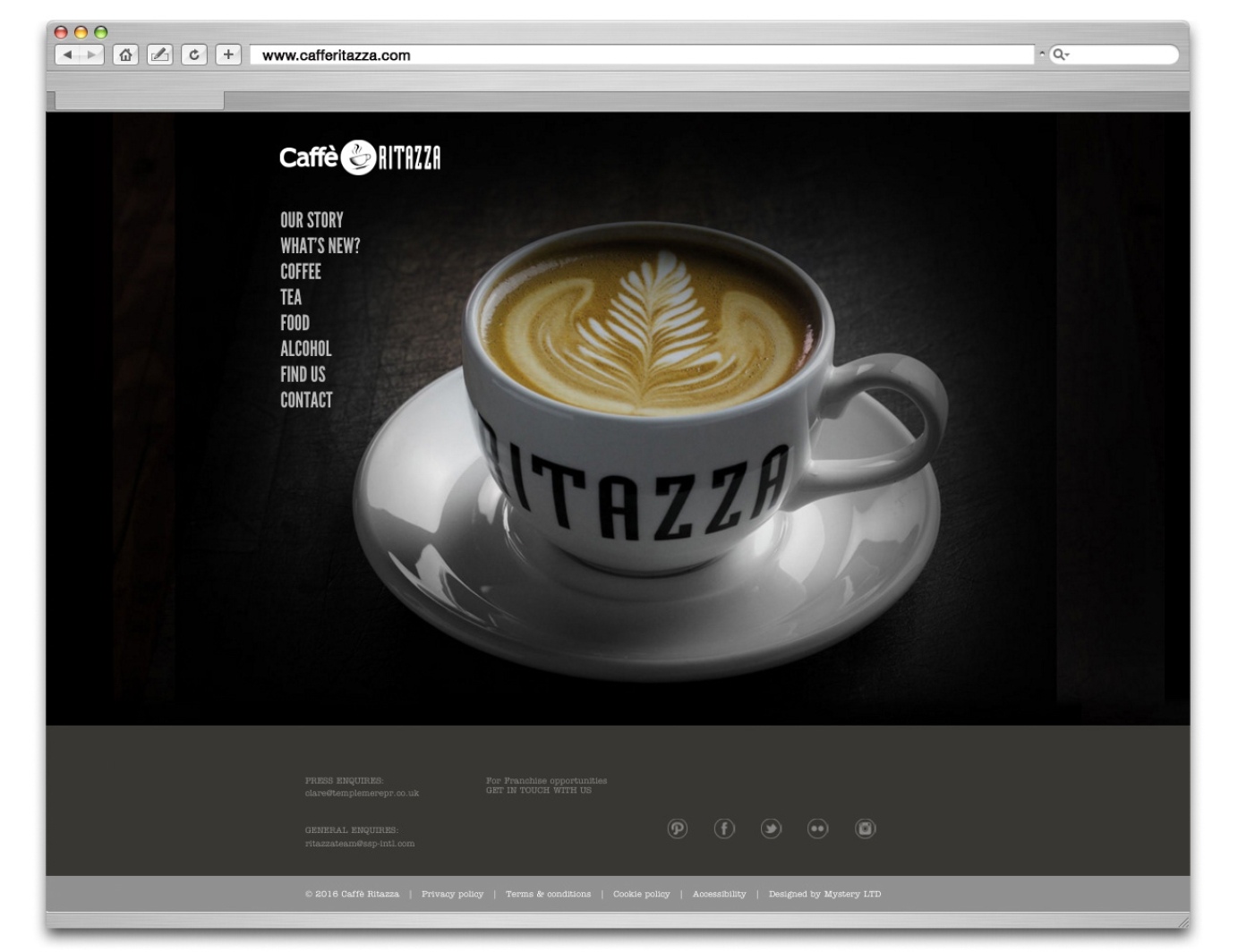Navigate to the FIND US menu item
This screenshot has width=1238, height=952.
click(303, 374)
